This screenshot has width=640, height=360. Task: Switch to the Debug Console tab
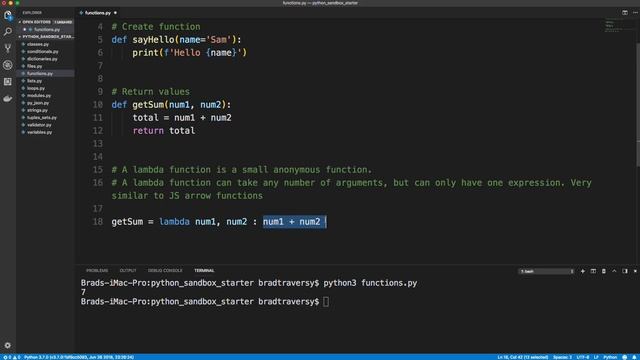coord(165,271)
